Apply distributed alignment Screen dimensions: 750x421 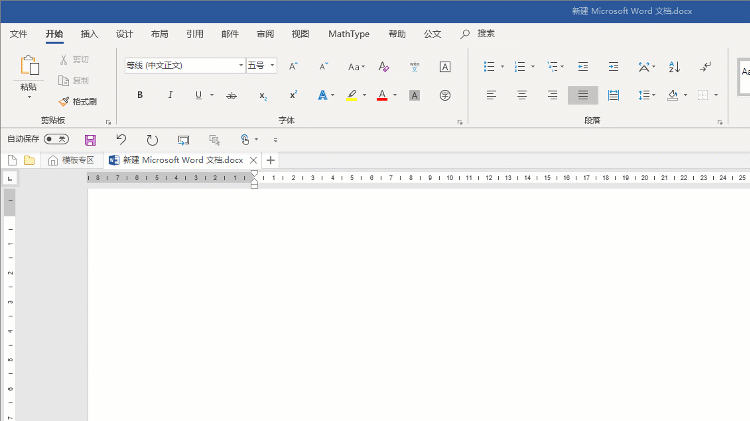pyautogui.click(x=613, y=95)
